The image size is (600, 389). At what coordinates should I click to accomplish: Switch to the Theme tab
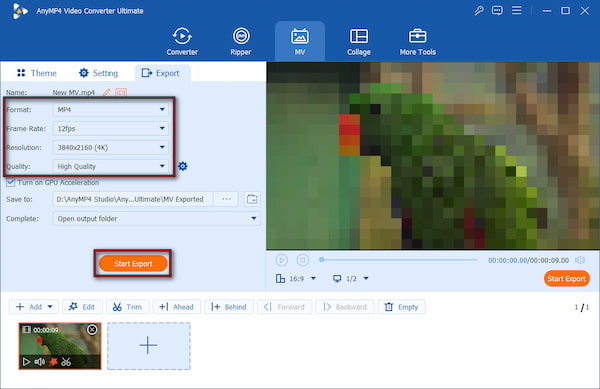(x=37, y=73)
